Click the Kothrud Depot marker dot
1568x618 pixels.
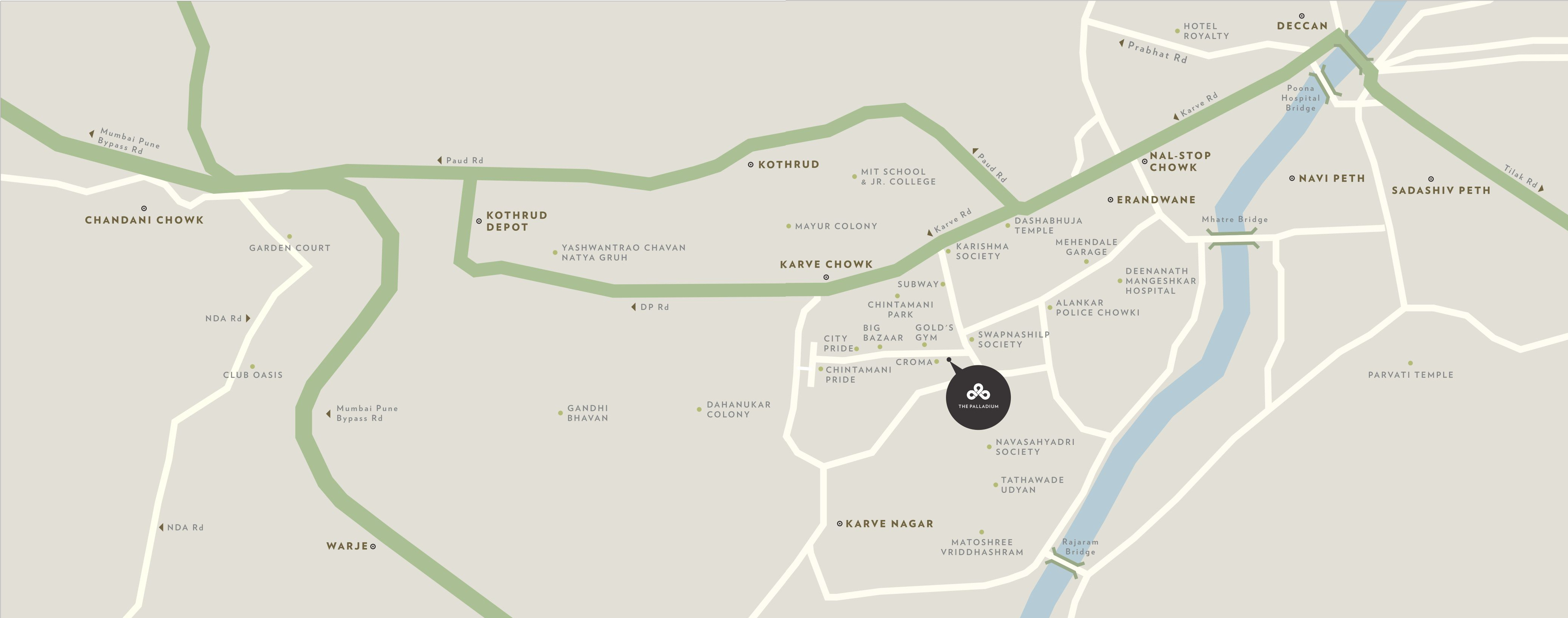click(479, 221)
